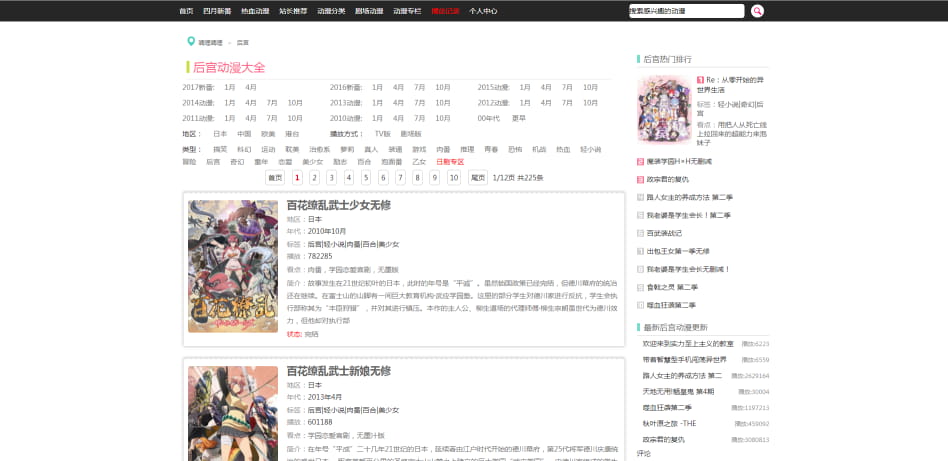Viewport: 948px width, 461px height.
Task: Select 4月 in the 2017新番 row
Action: coord(251,87)
